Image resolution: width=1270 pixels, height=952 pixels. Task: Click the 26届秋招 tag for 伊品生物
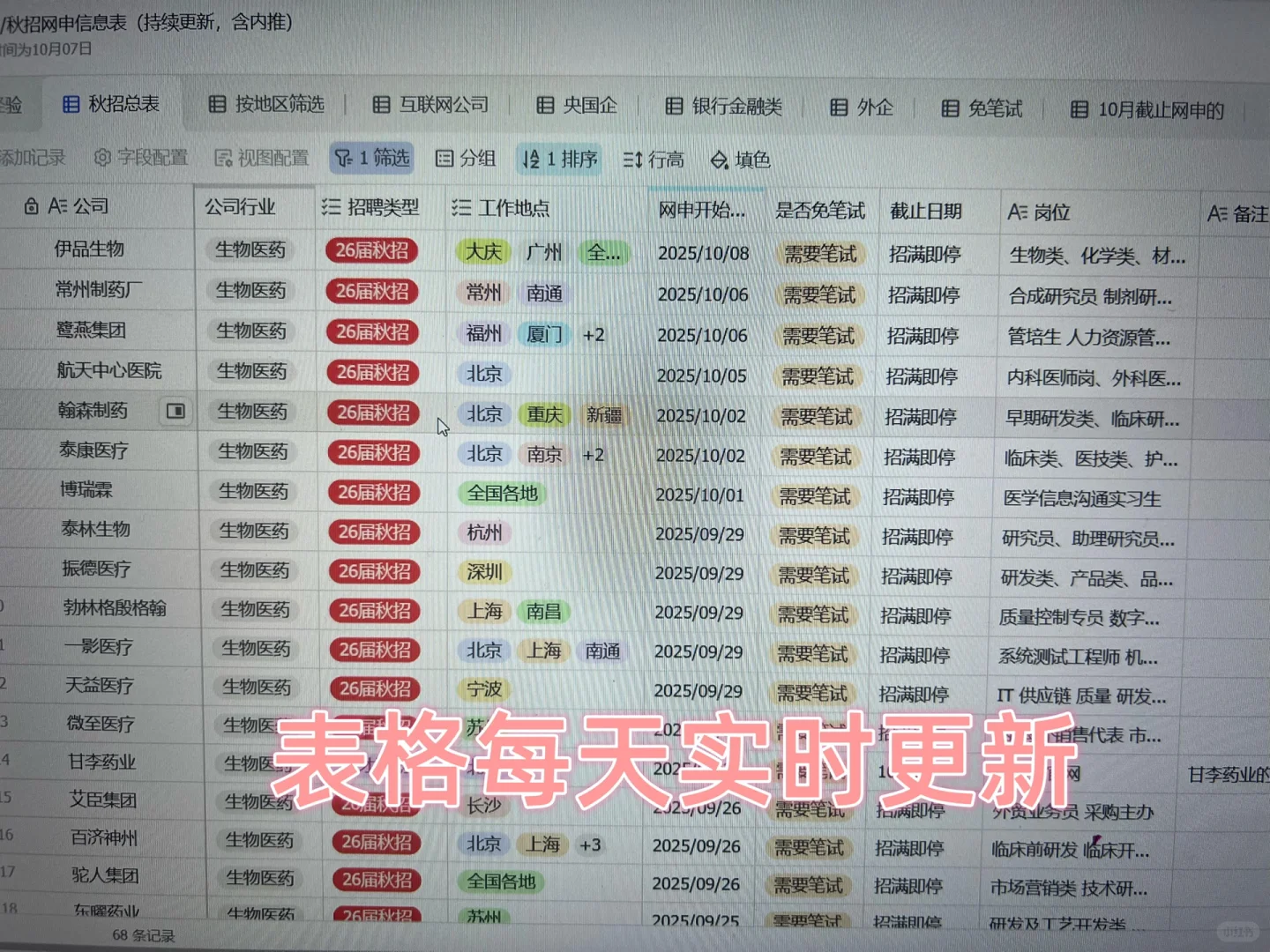[x=372, y=251]
